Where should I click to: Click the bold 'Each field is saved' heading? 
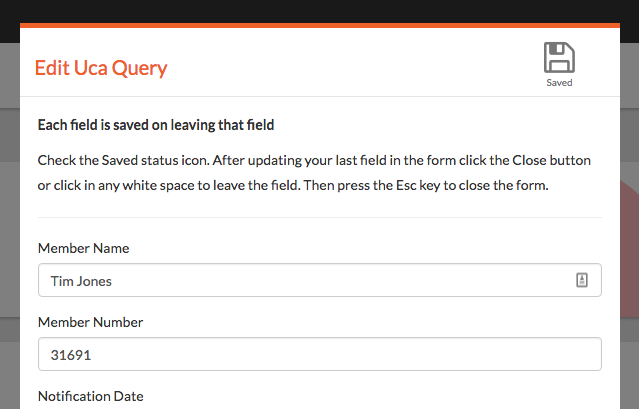pyautogui.click(x=156, y=125)
